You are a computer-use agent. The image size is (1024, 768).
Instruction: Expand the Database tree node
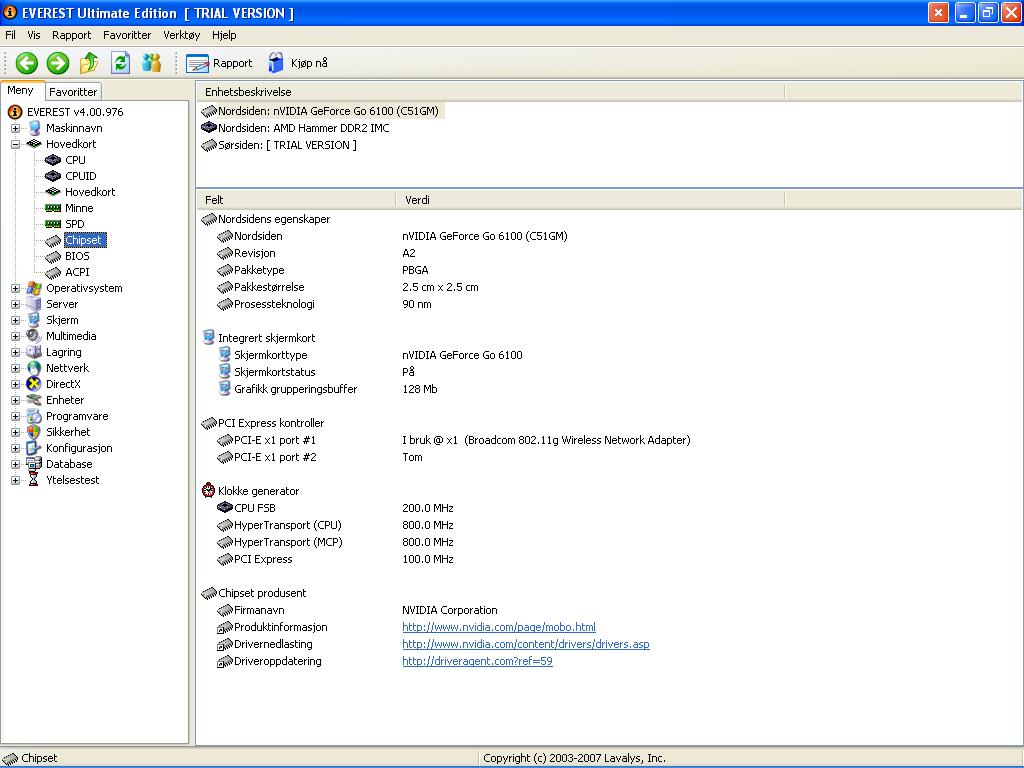click(x=15, y=464)
